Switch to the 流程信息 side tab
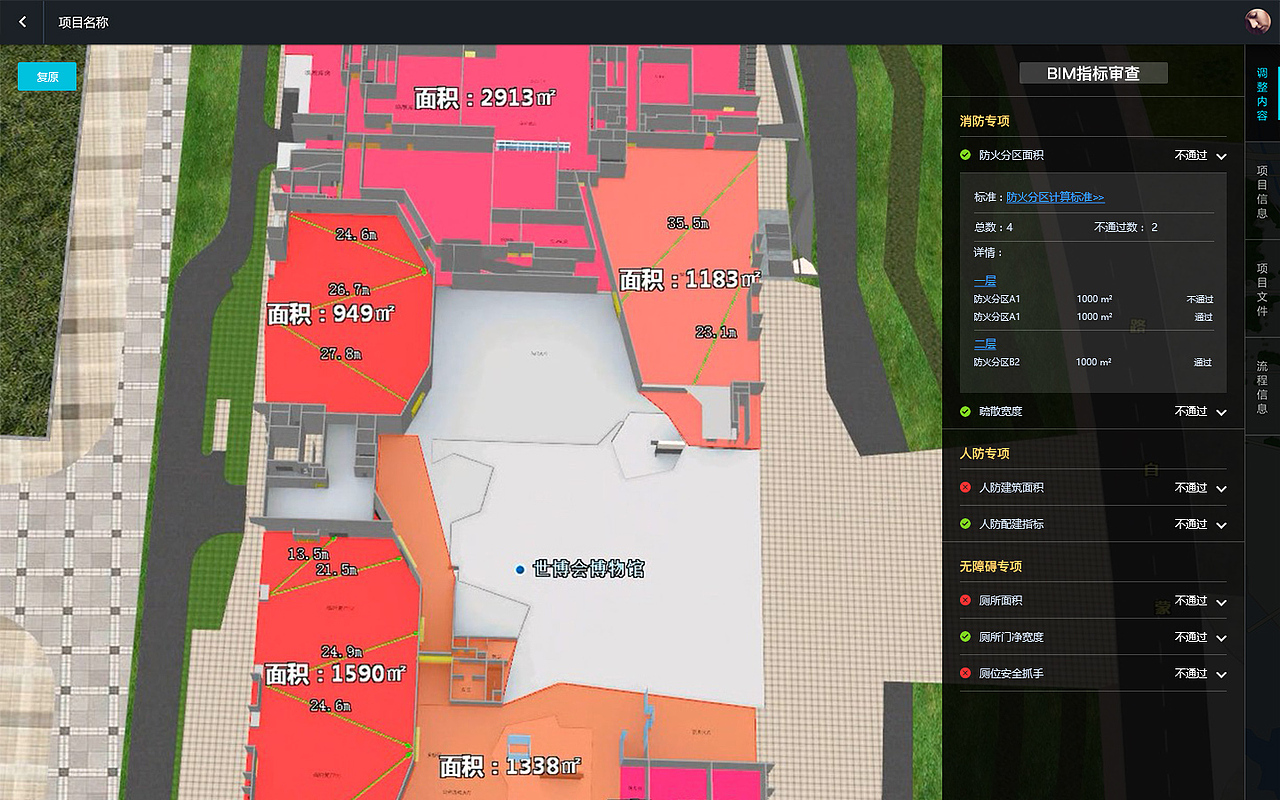 [x=1262, y=387]
